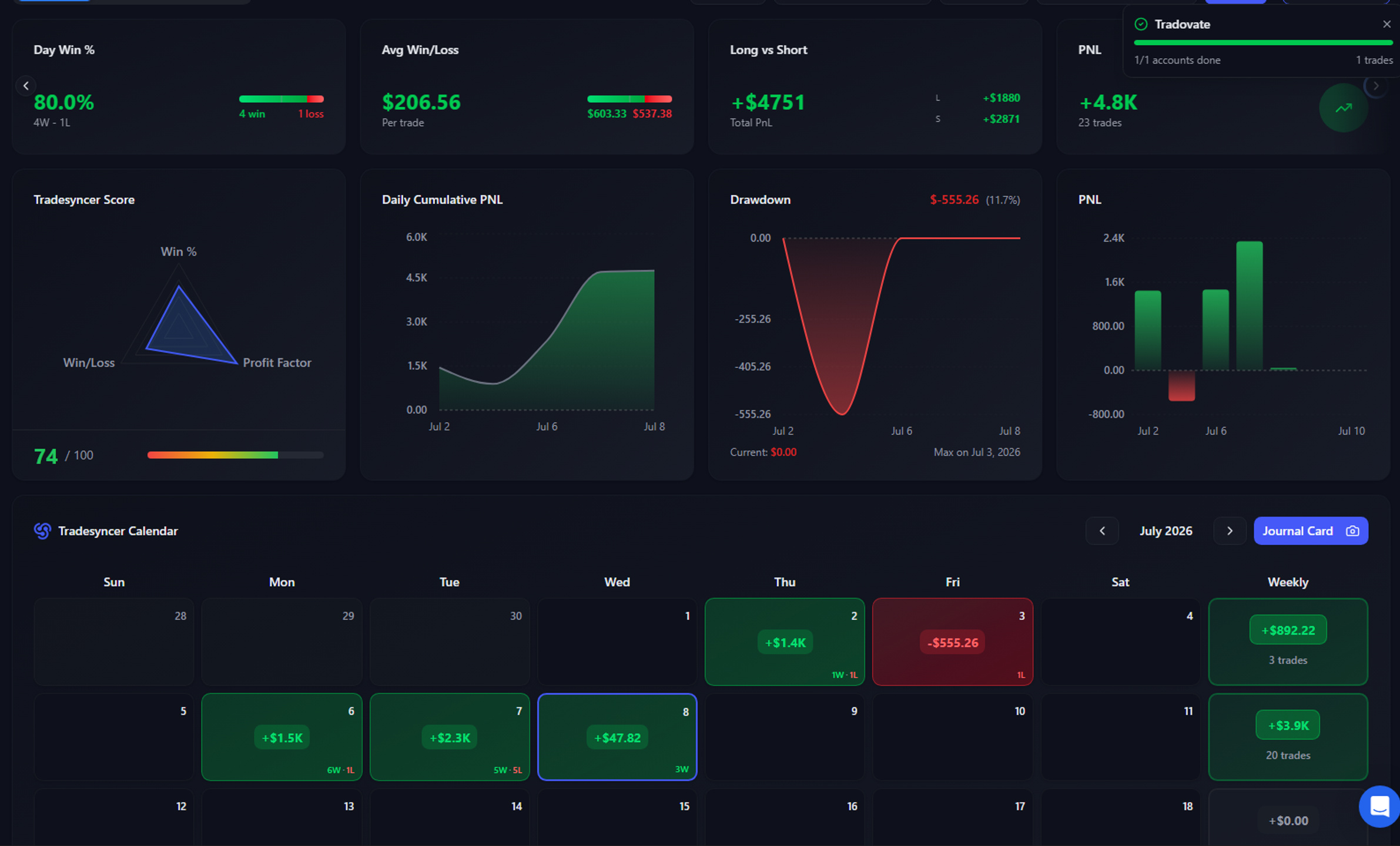The width and height of the screenshot is (1400, 846).
Task: Click the 74 score value
Action: 45,456
